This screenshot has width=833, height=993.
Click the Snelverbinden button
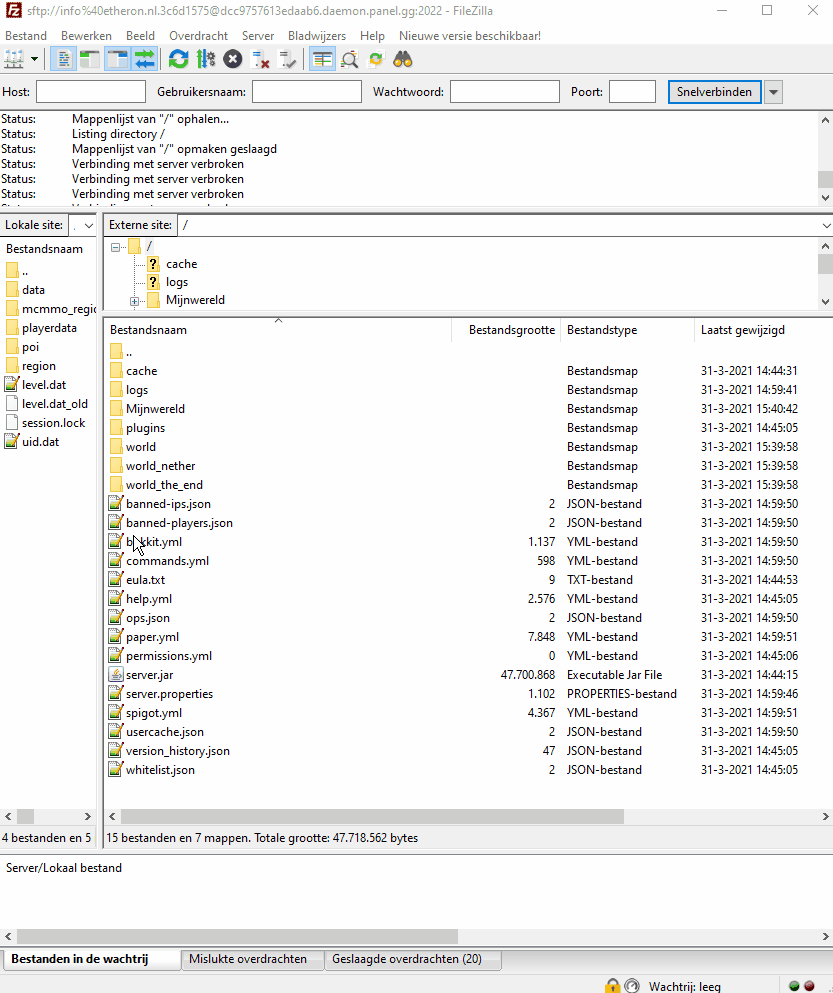click(714, 92)
